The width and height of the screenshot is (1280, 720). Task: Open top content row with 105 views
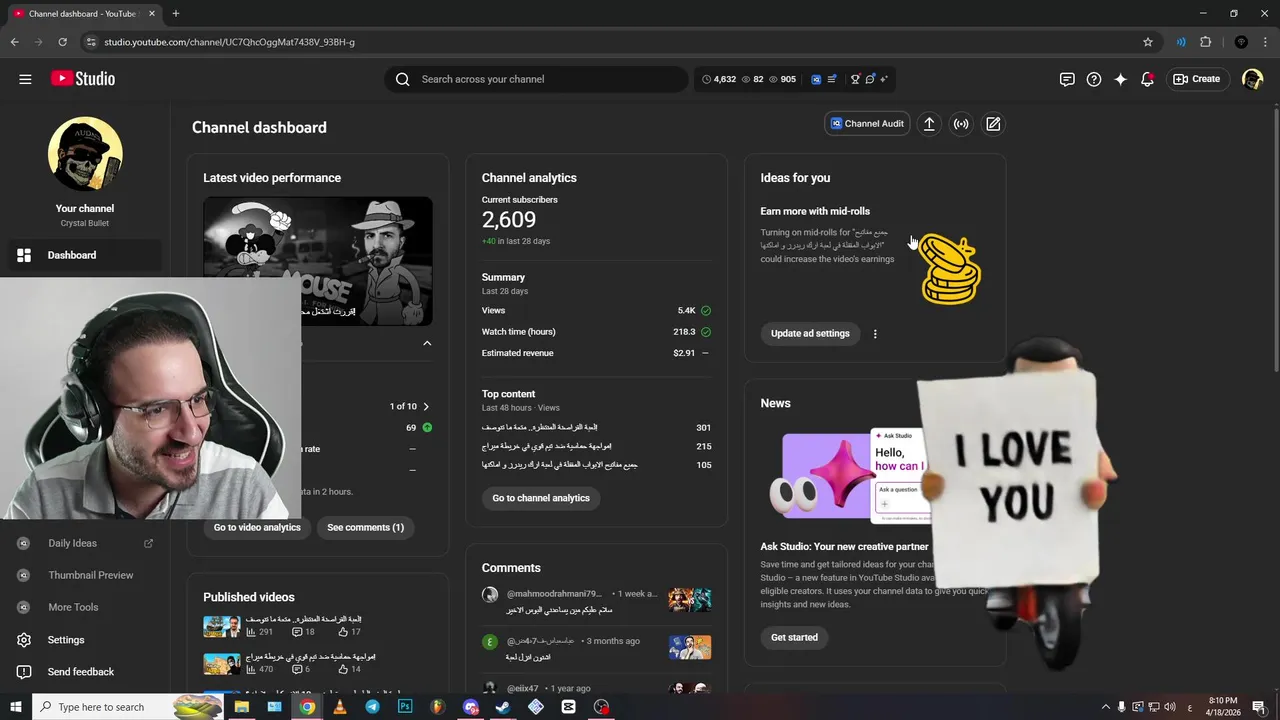596,465
